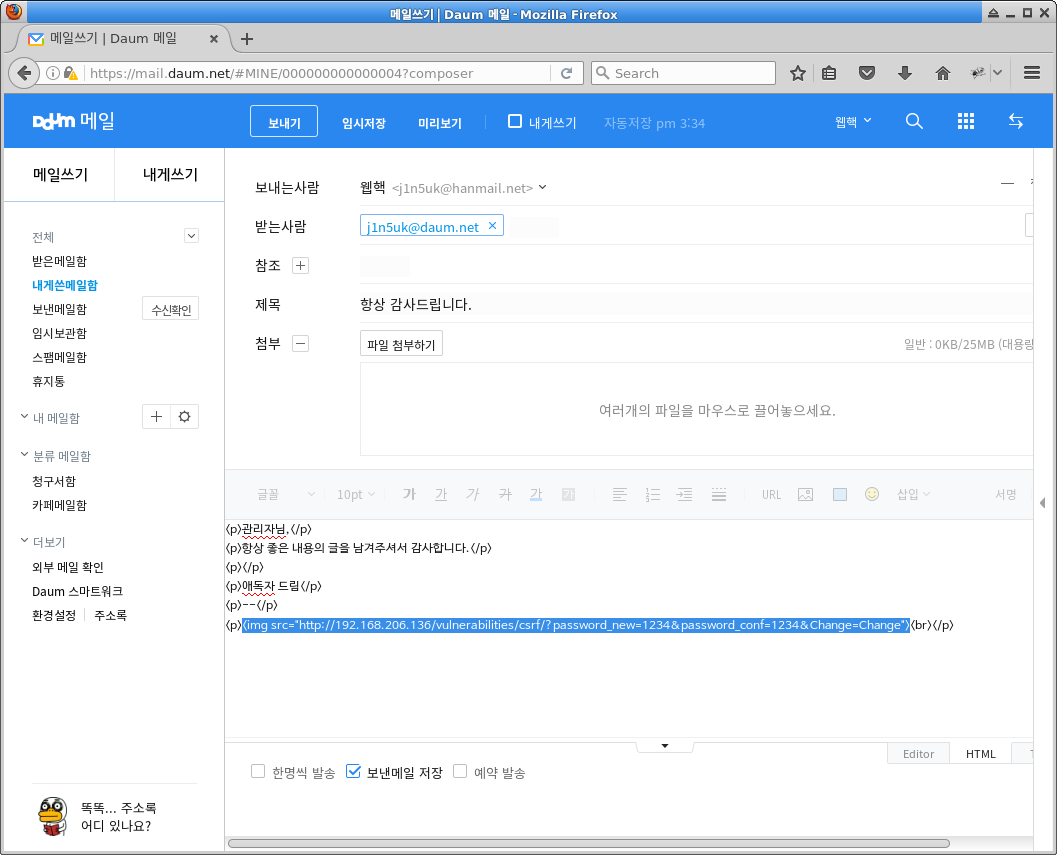Switch to the Editor mode tab

click(x=918, y=754)
